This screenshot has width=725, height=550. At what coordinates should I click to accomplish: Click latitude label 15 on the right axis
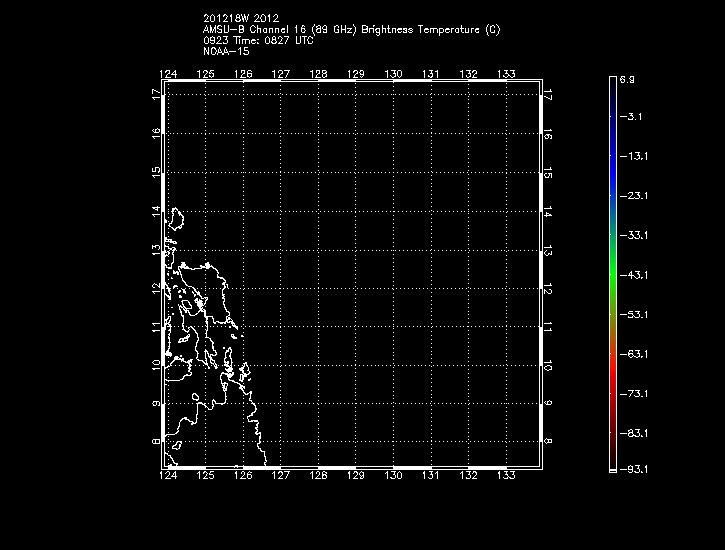(549, 172)
